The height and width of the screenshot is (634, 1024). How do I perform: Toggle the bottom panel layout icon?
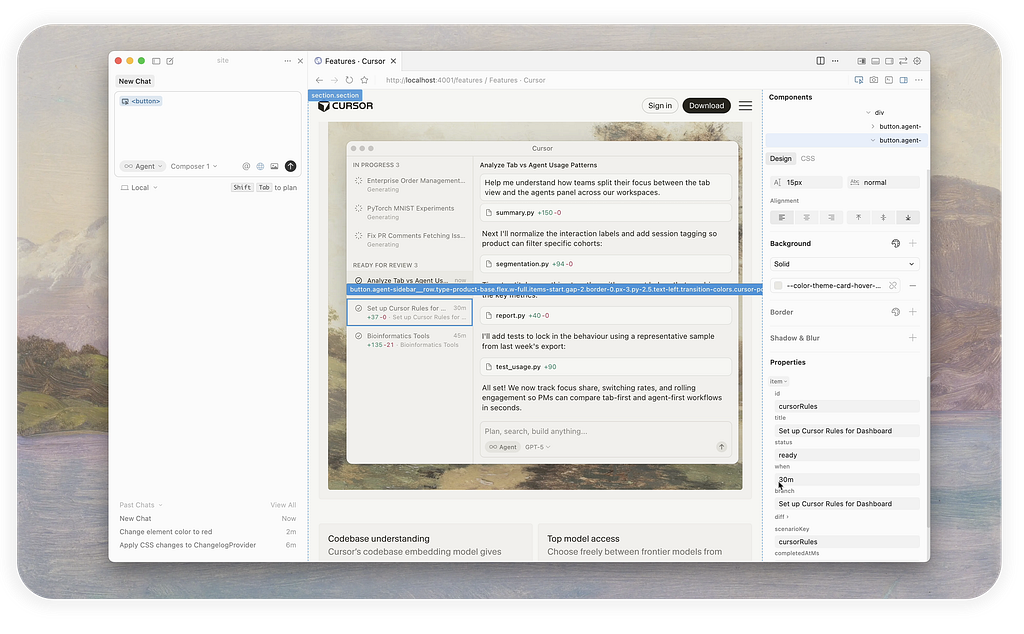click(876, 61)
